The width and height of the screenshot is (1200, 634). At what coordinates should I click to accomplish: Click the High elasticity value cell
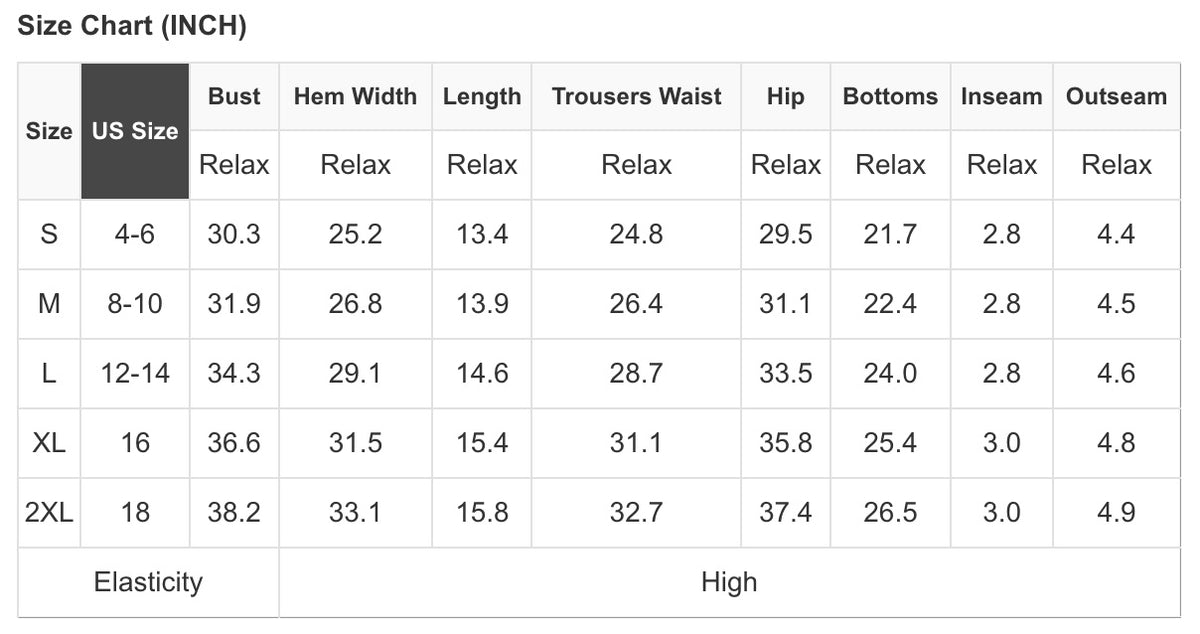[729, 582]
